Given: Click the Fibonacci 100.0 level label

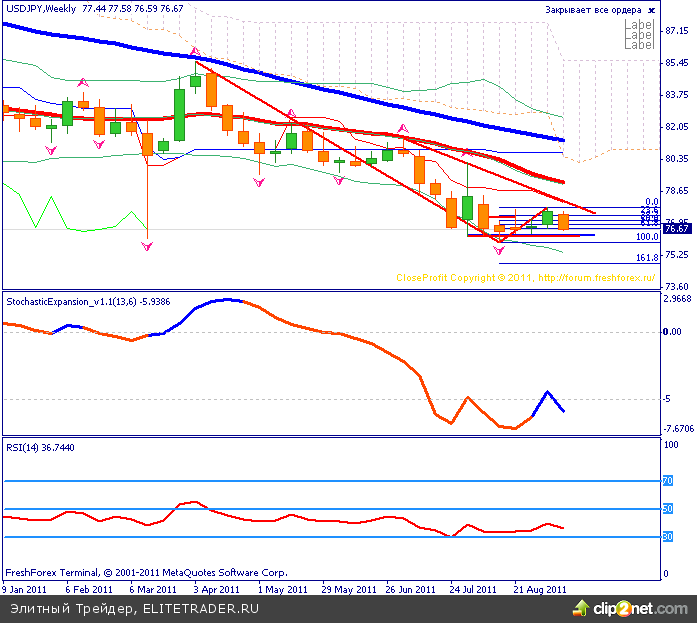Looking at the screenshot, I should pyautogui.click(x=647, y=238).
